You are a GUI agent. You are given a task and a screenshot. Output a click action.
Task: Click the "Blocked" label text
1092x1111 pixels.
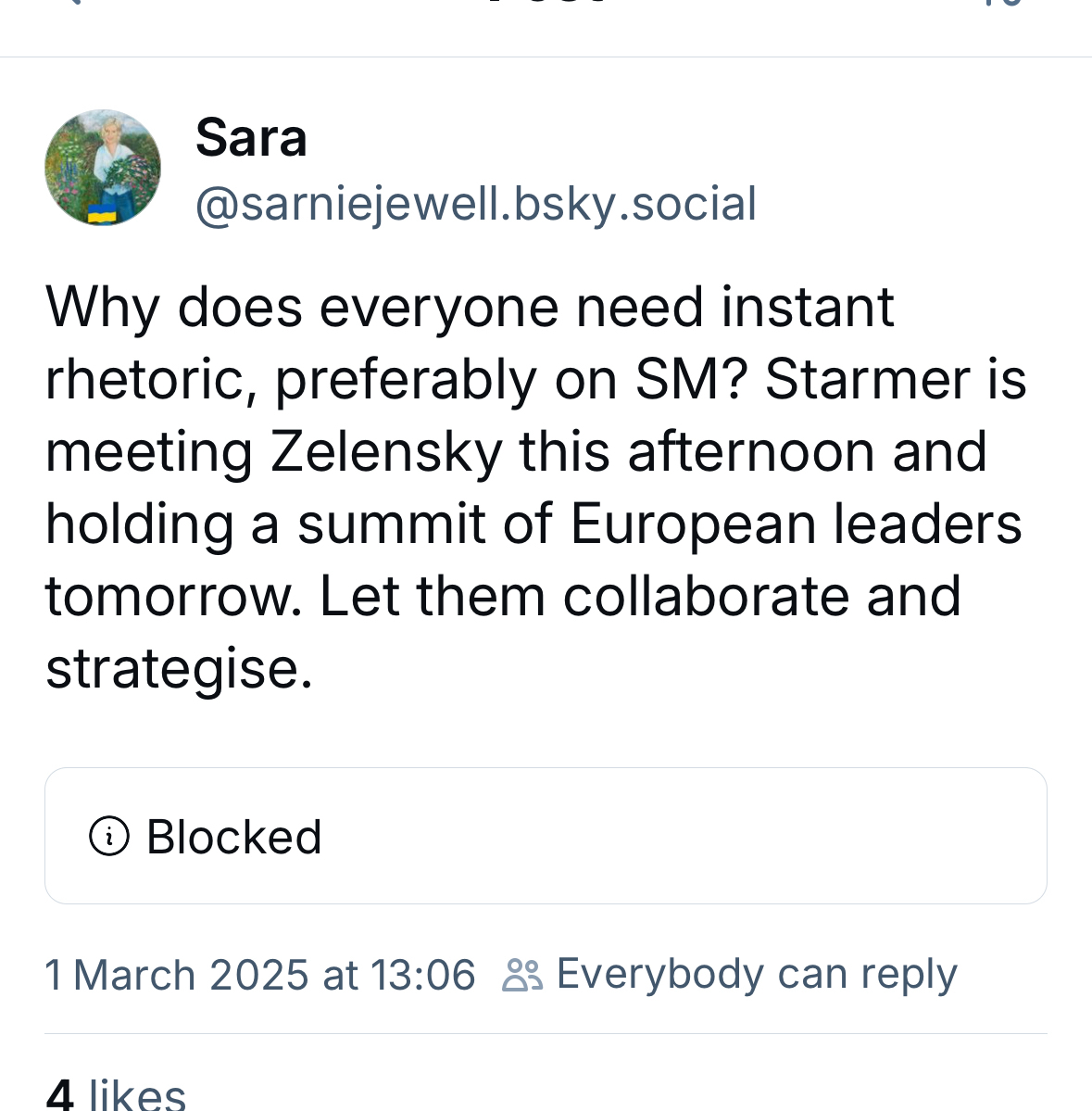click(x=234, y=838)
